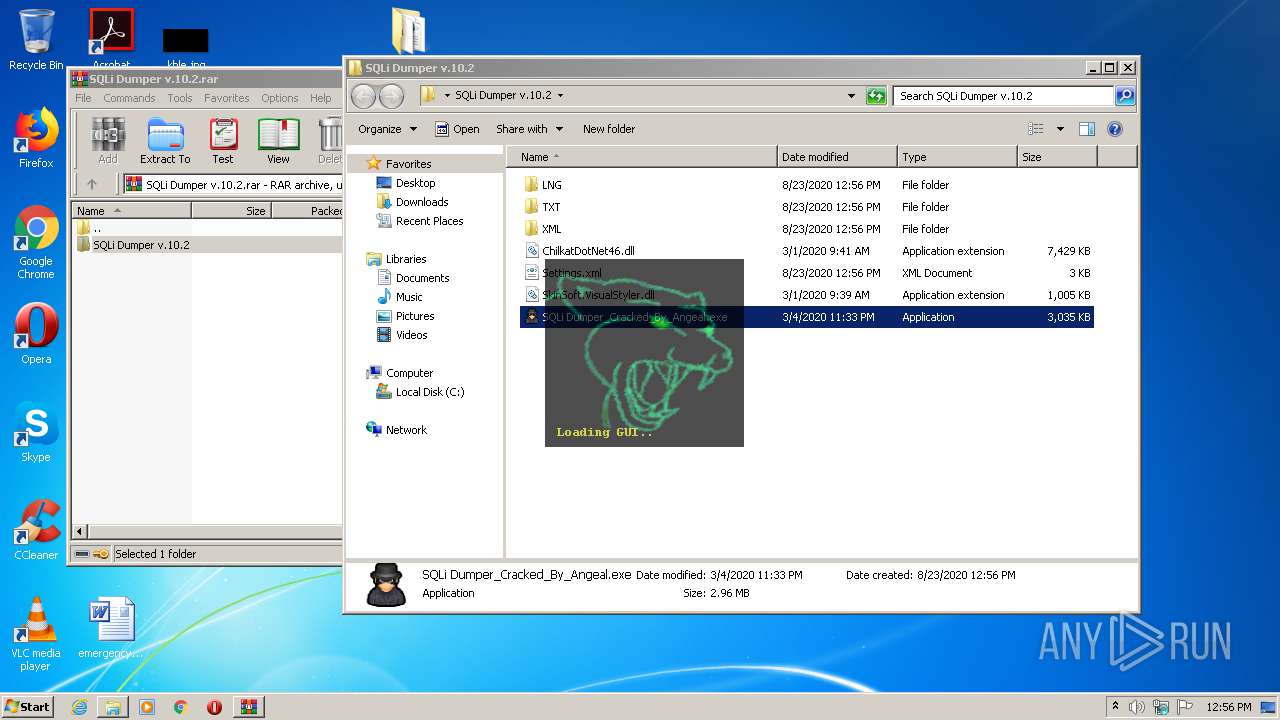
Task: Click WinRAR archive path field
Action: [x=233, y=185]
